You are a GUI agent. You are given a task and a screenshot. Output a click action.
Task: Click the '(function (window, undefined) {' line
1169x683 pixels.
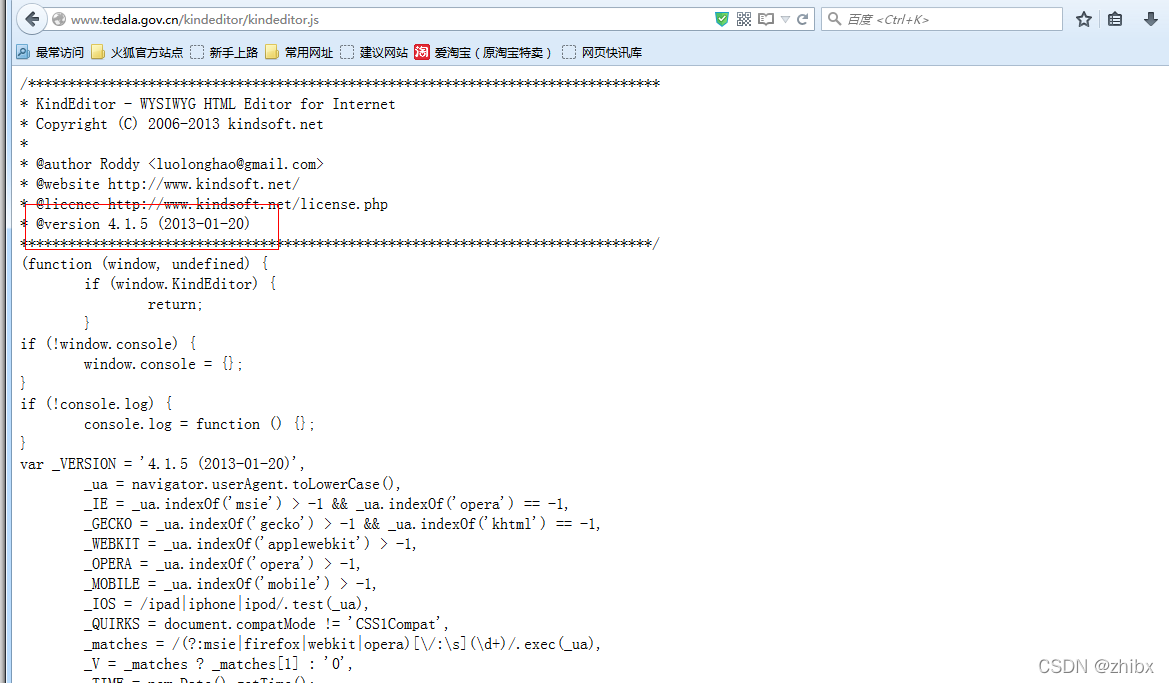[145, 264]
